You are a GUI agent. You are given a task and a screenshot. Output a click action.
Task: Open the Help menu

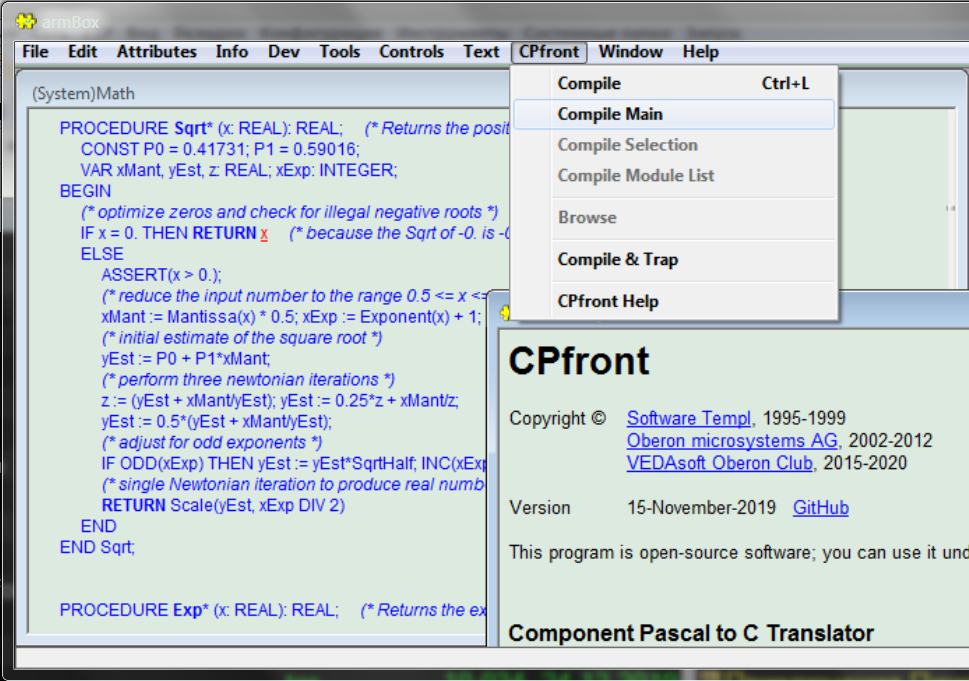(701, 52)
